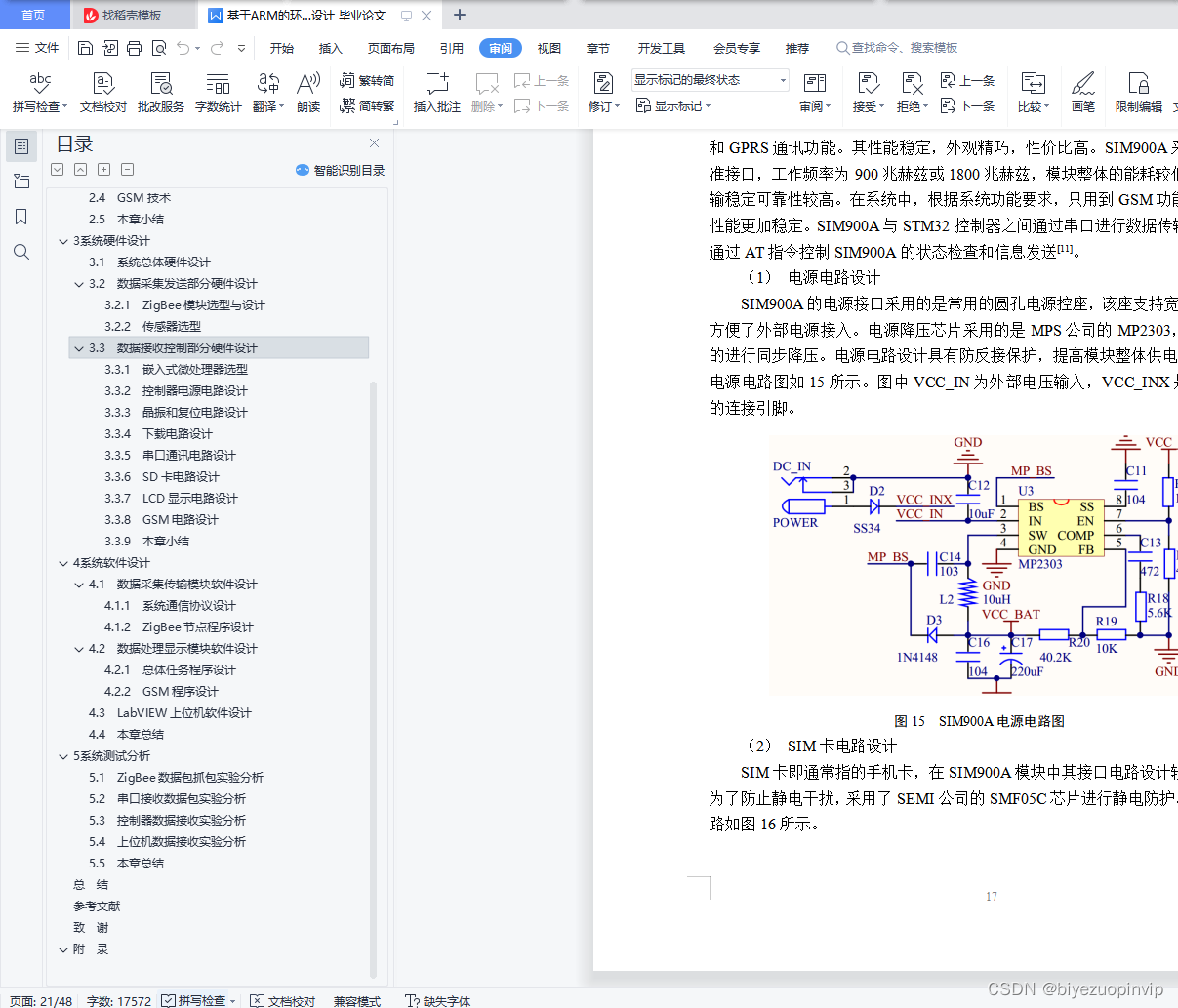This screenshot has width=1178, height=1008.
Task: Switch to the 引用 ribbon tab
Action: 452,48
